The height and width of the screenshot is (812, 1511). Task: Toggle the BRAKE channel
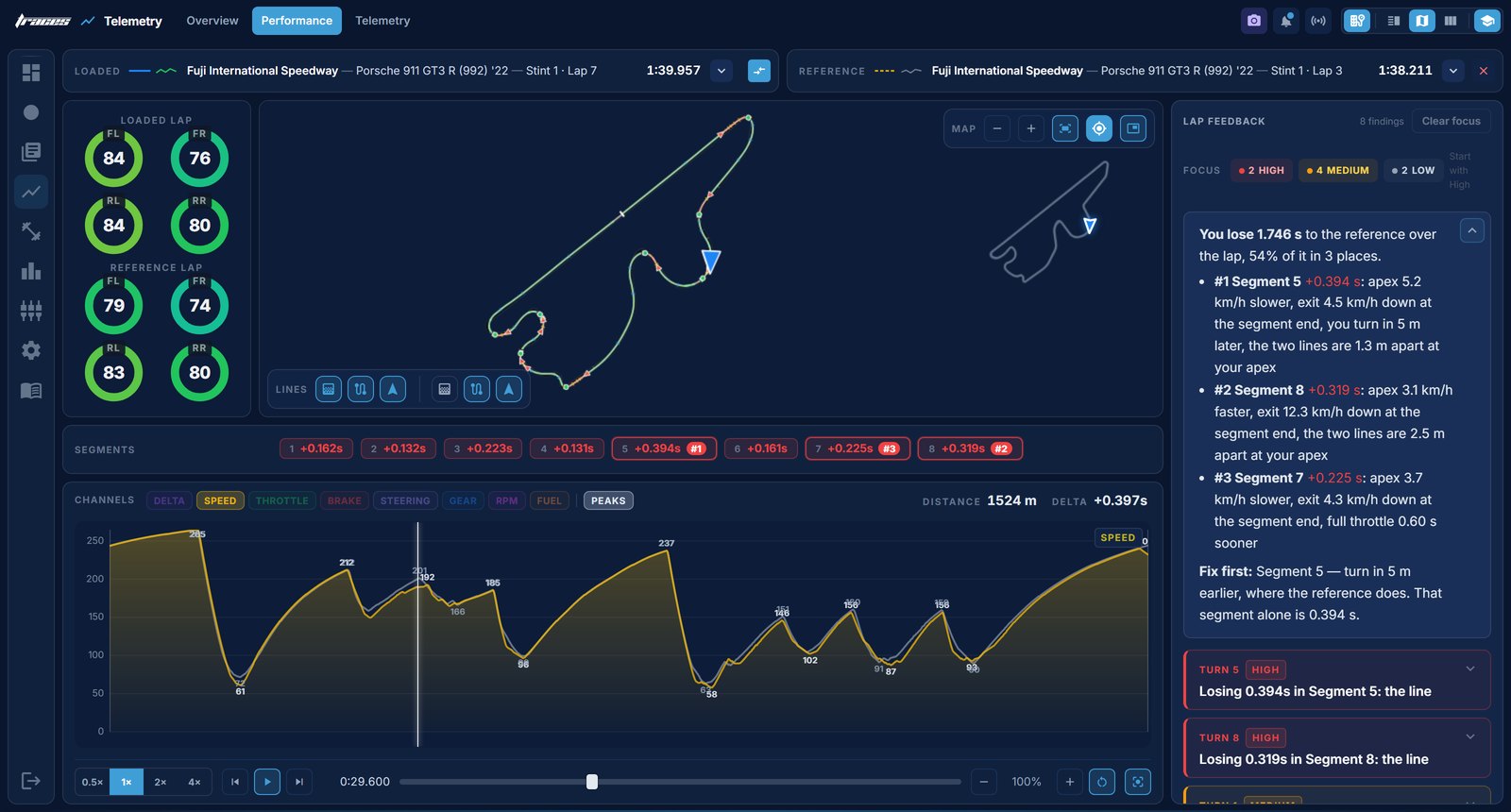[345, 500]
